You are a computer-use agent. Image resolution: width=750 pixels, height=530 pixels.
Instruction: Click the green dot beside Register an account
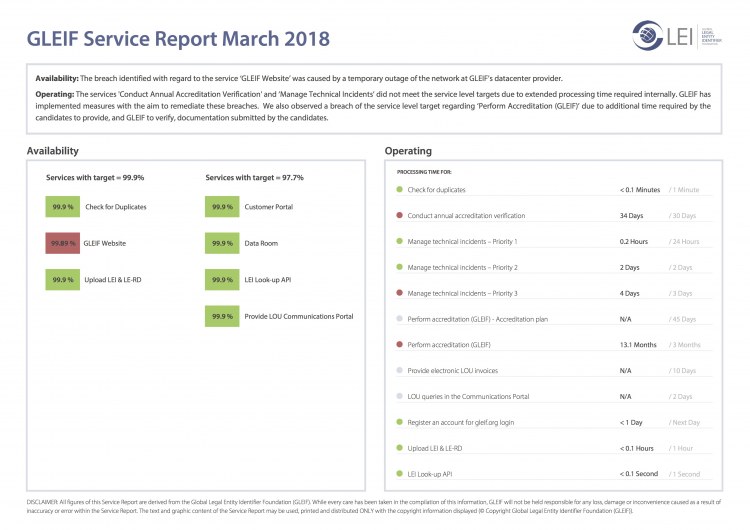(399, 422)
